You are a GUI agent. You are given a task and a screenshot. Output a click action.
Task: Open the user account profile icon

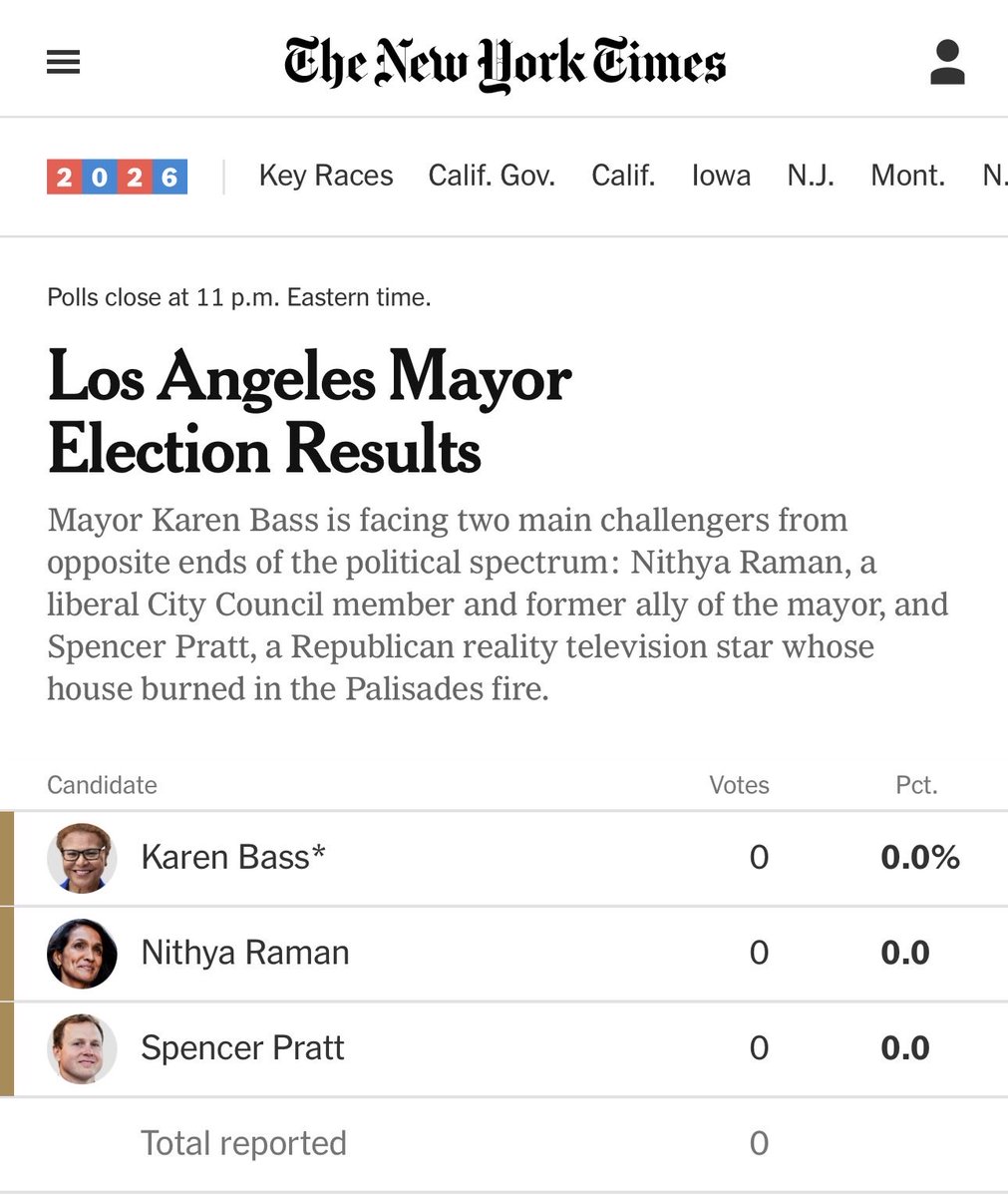click(947, 63)
